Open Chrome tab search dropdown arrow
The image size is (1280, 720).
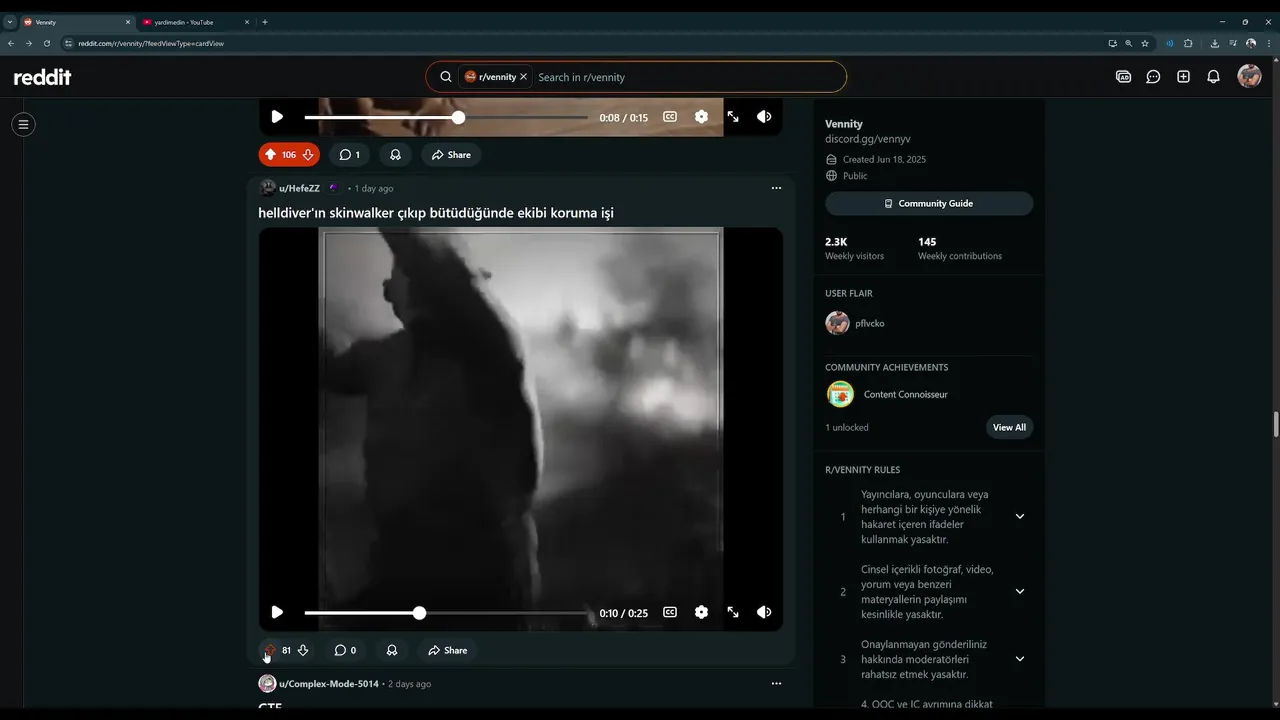point(9,22)
